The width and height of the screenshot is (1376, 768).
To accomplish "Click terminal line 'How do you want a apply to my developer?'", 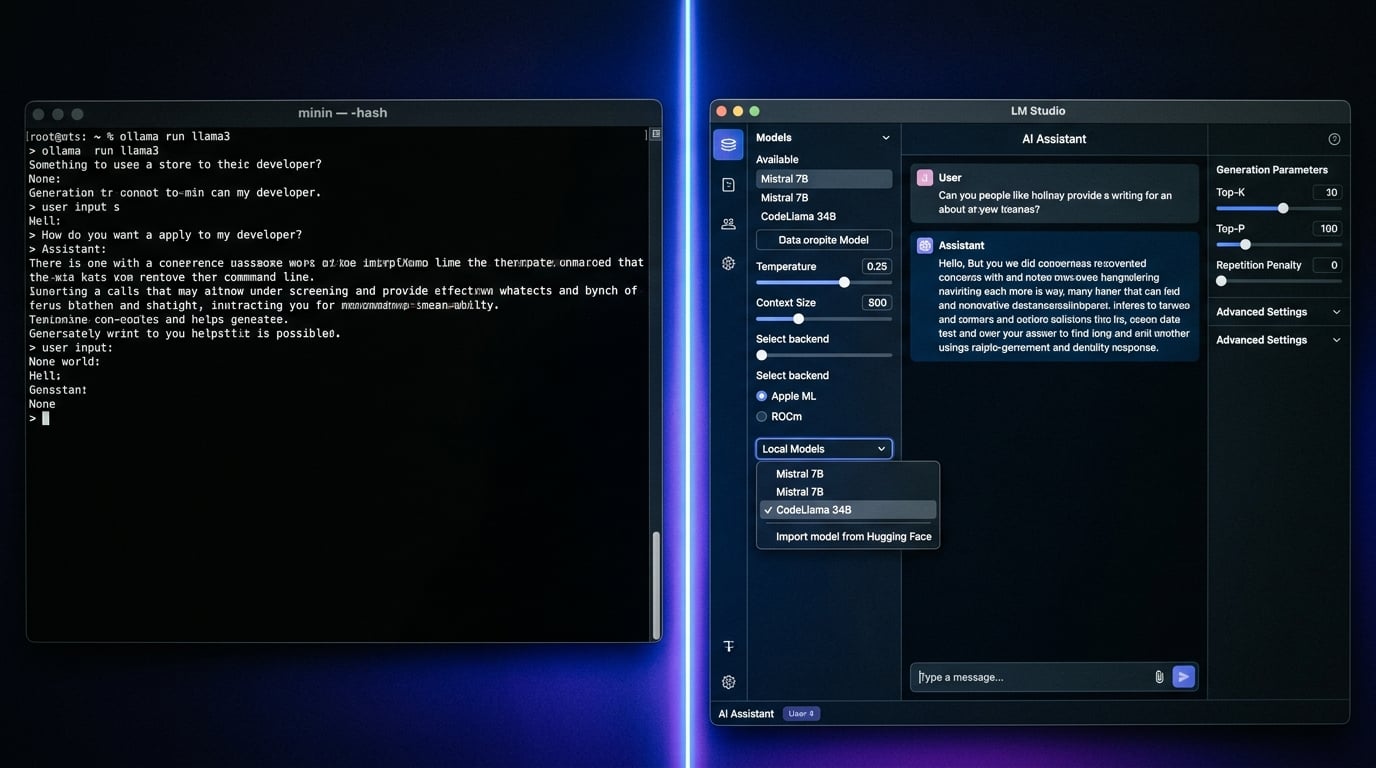I will coord(165,235).
